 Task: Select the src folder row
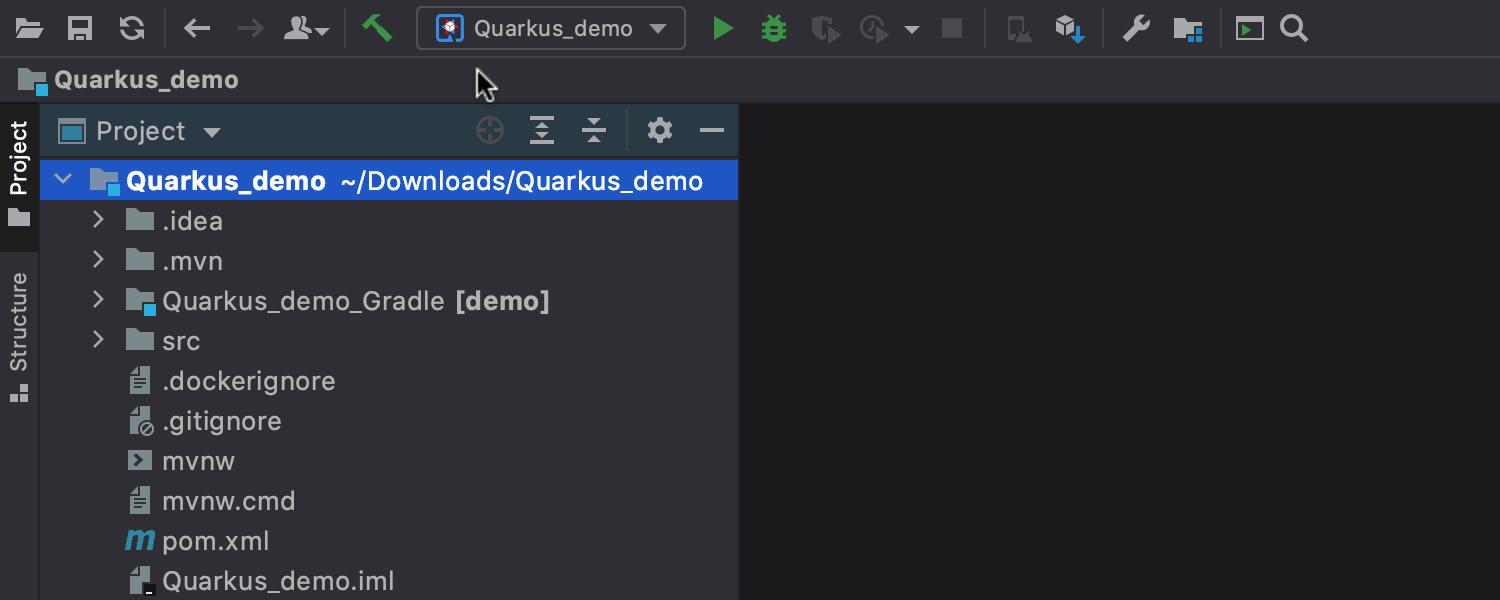389,341
